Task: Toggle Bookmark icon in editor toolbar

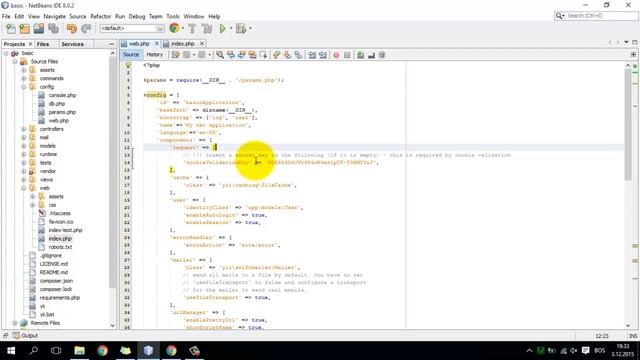Action: [x=298, y=55]
